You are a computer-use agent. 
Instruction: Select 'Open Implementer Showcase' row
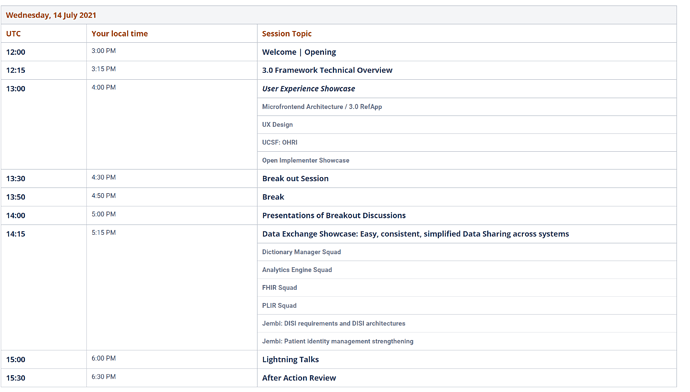[467, 161]
